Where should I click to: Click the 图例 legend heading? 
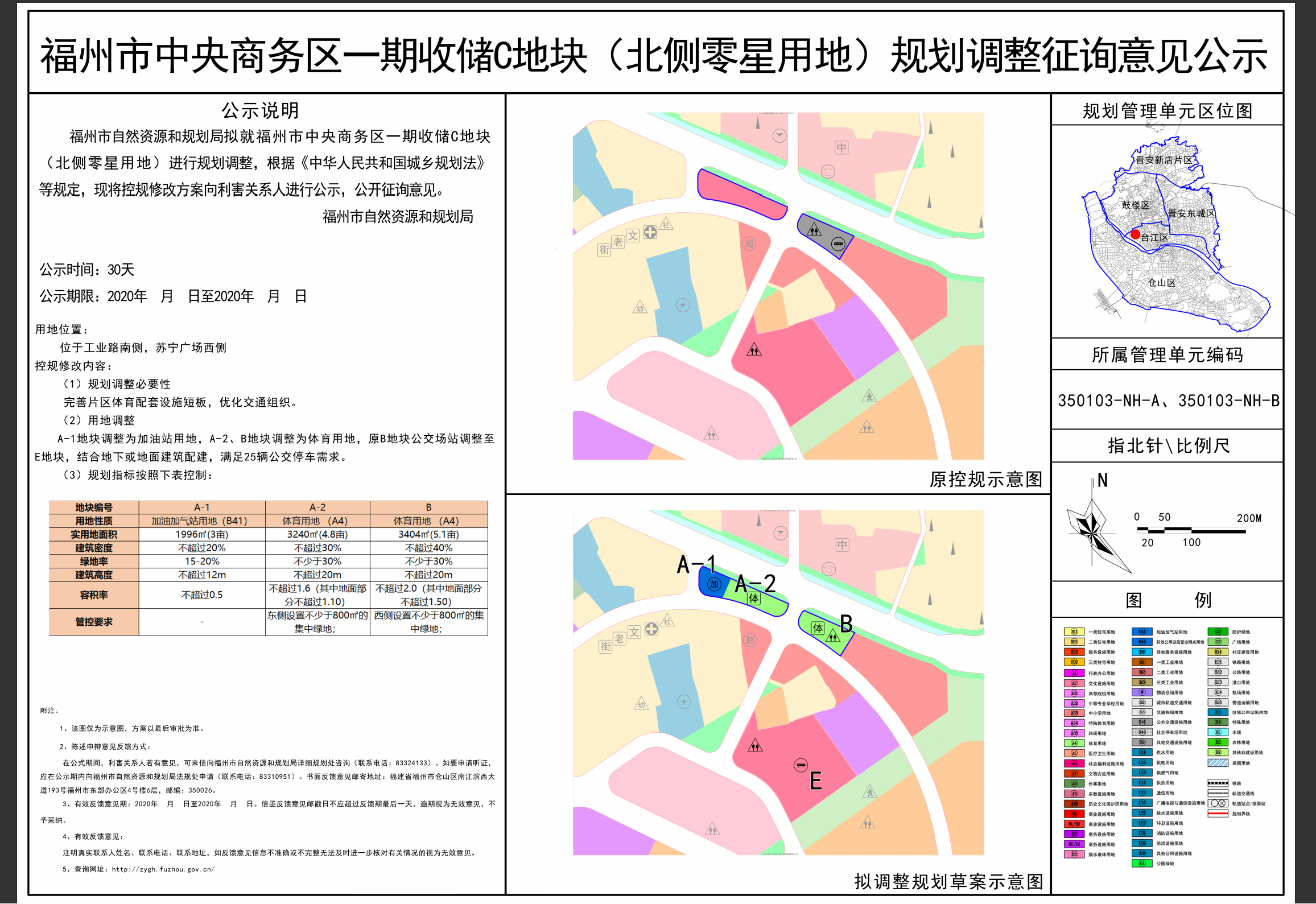1168,600
